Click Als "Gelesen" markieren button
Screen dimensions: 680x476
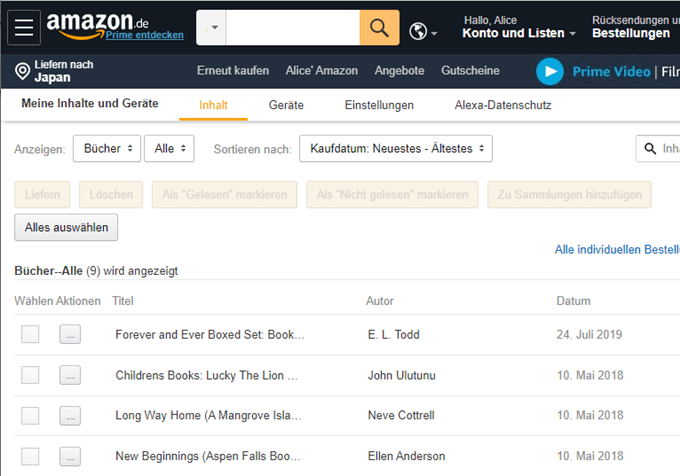coord(225,195)
